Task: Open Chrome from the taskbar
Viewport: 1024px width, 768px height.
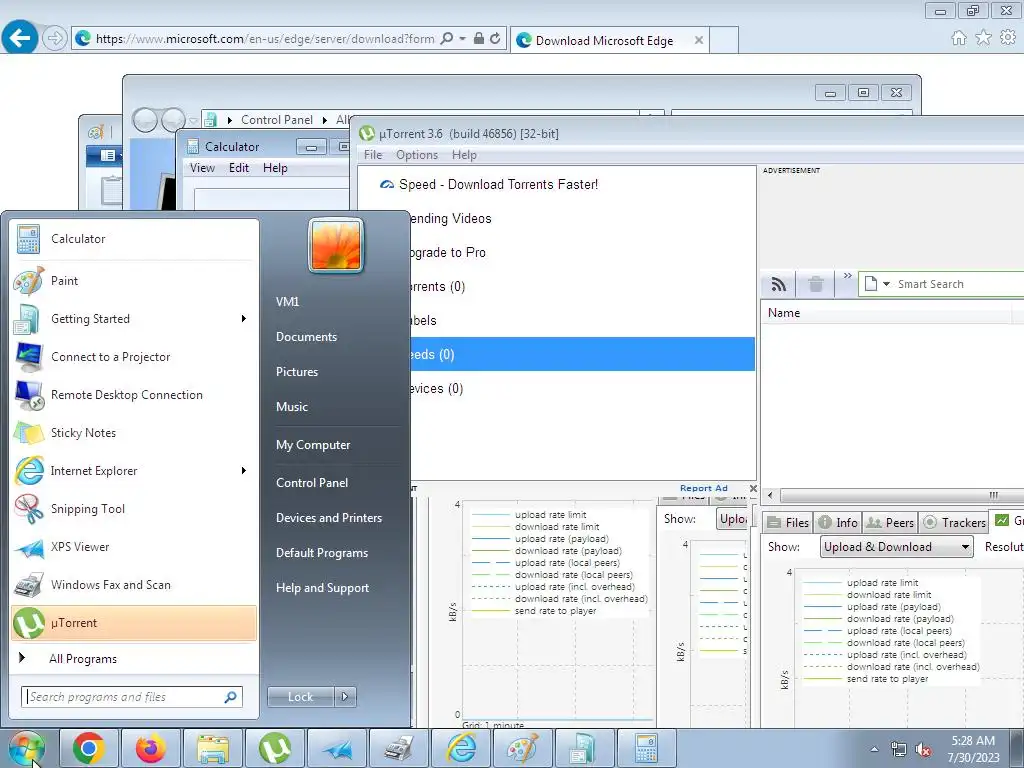Action: [89, 748]
